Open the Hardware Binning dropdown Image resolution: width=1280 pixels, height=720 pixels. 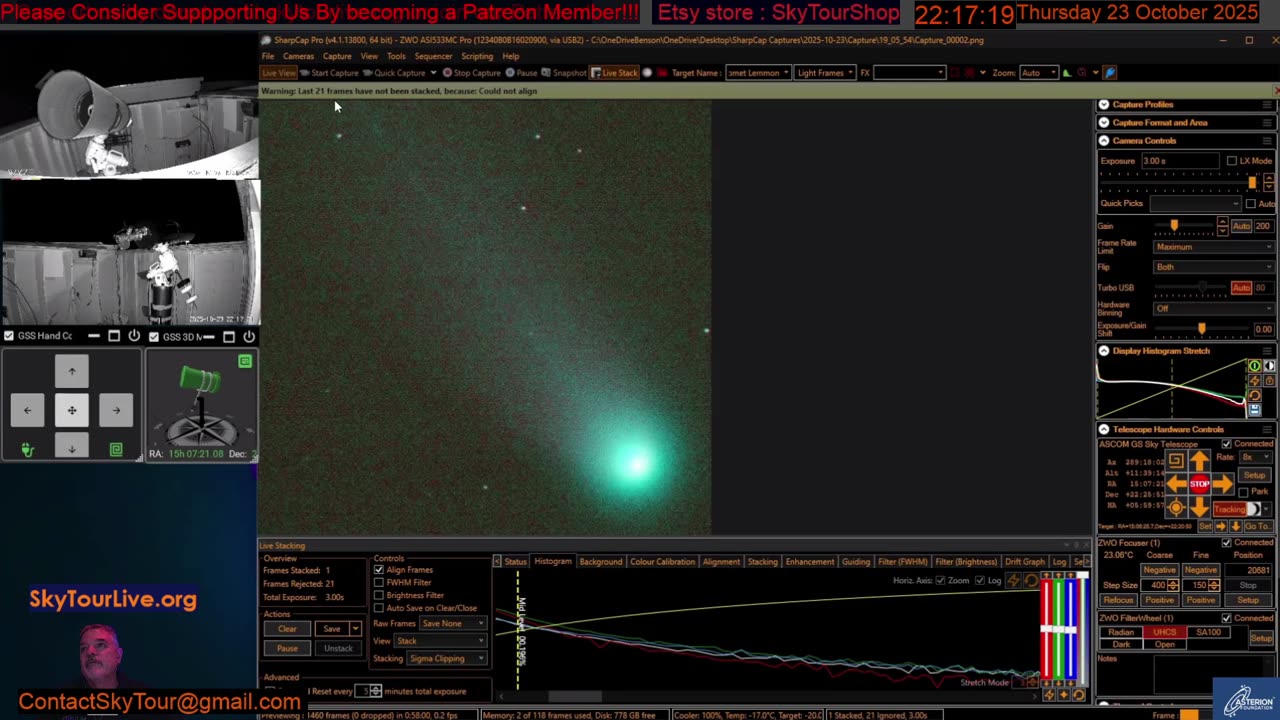(1213, 308)
